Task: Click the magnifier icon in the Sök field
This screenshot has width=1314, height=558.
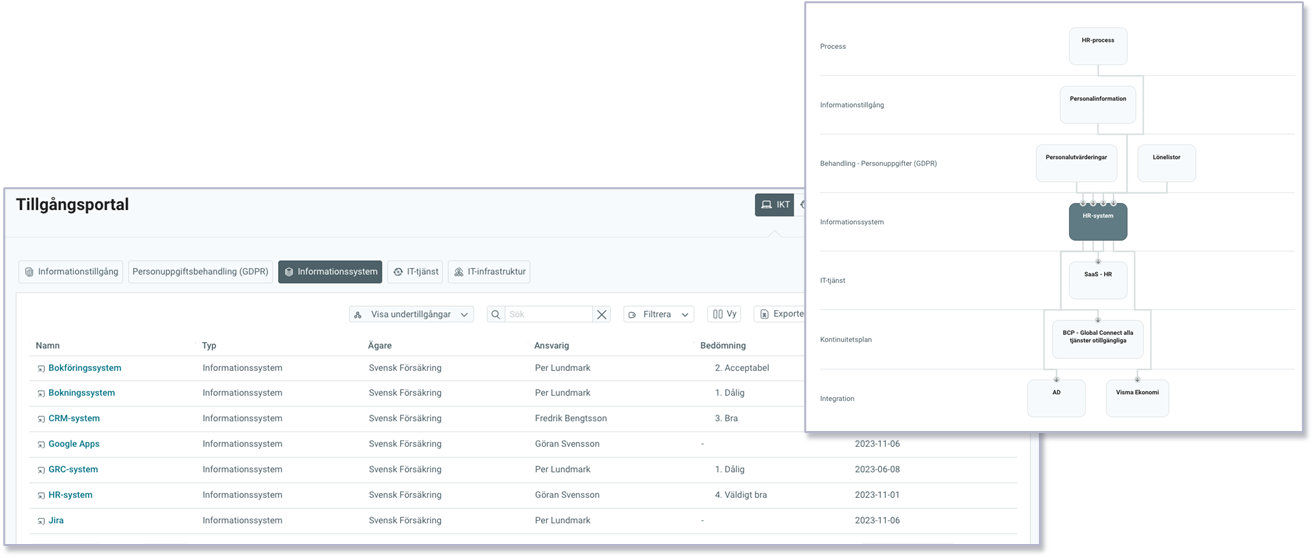Action: pos(496,314)
